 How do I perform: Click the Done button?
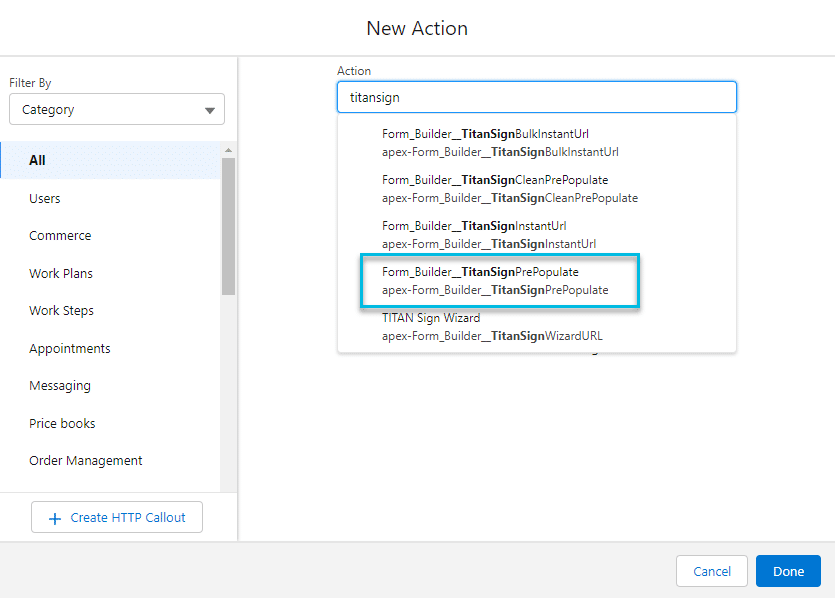pyautogui.click(x=788, y=570)
